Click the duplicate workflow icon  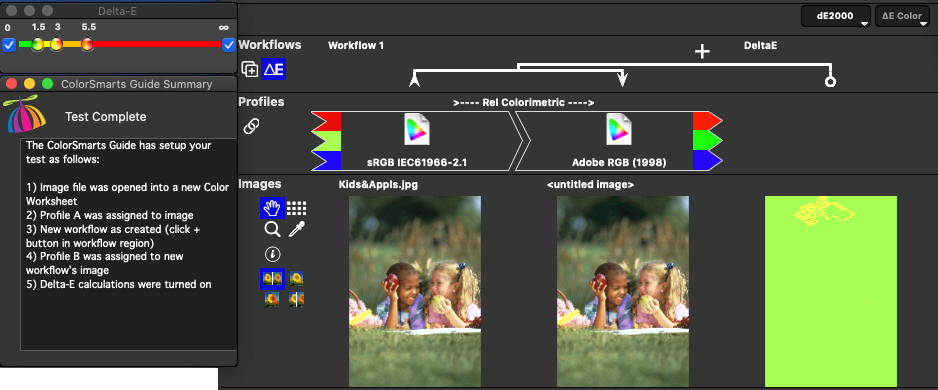tap(249, 69)
